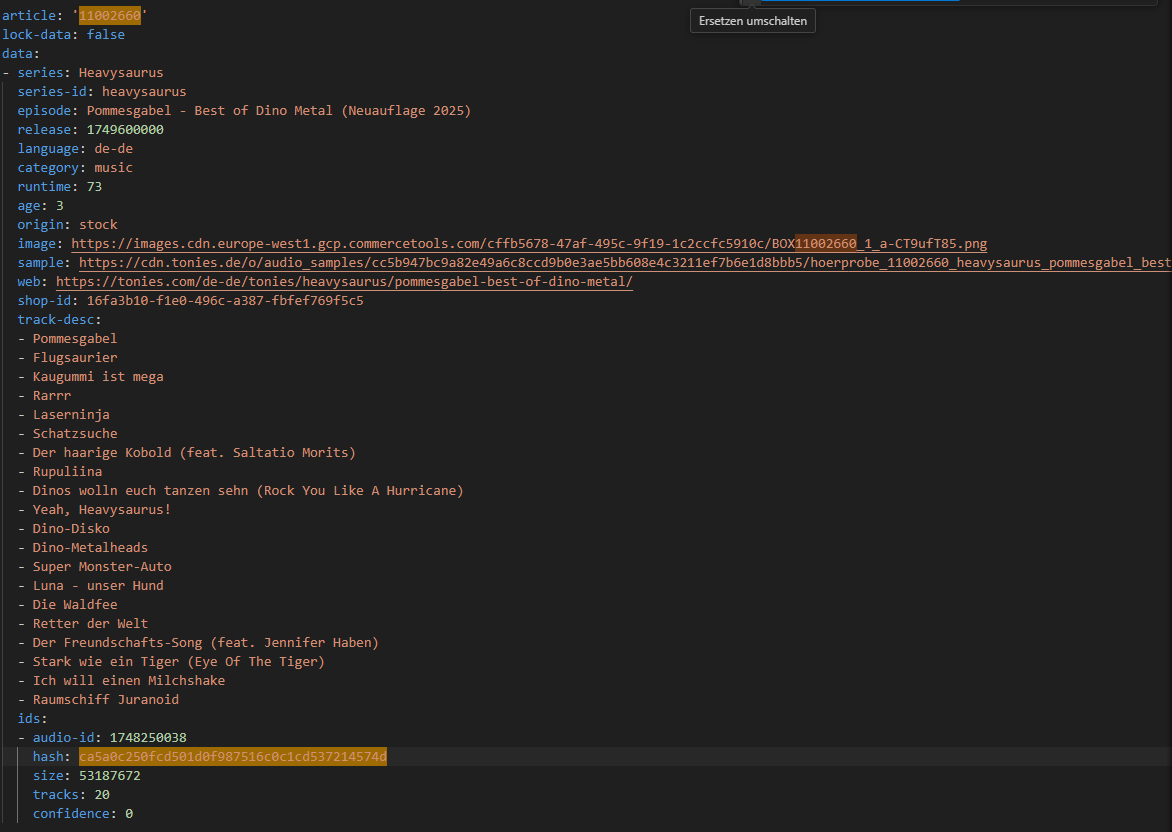This screenshot has height=832, width=1172.
Task: Click the series-id heavysaurus value
Action: 144,91
